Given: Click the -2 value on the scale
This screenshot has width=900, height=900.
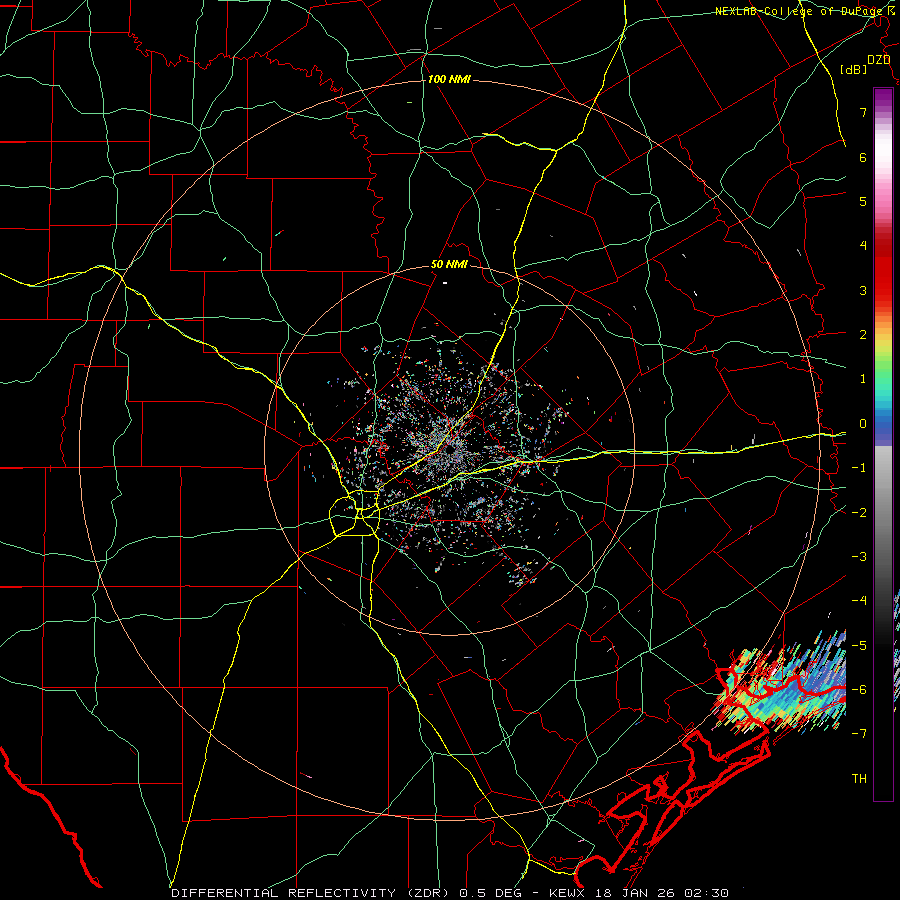Looking at the screenshot, I should coord(859,513).
